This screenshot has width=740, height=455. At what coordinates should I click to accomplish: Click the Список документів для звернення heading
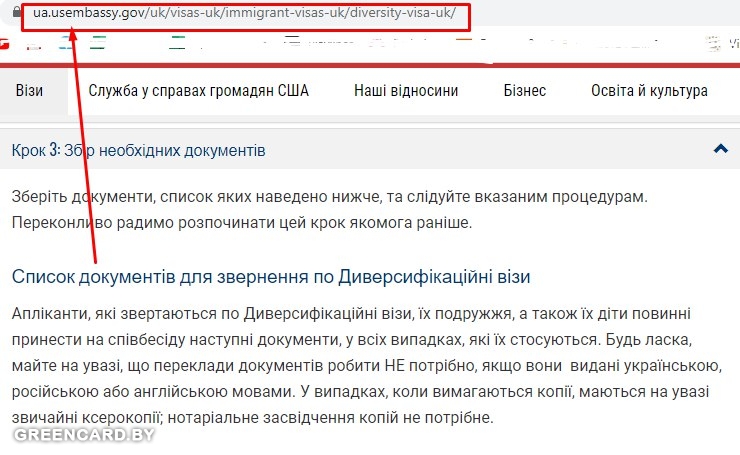point(270,276)
